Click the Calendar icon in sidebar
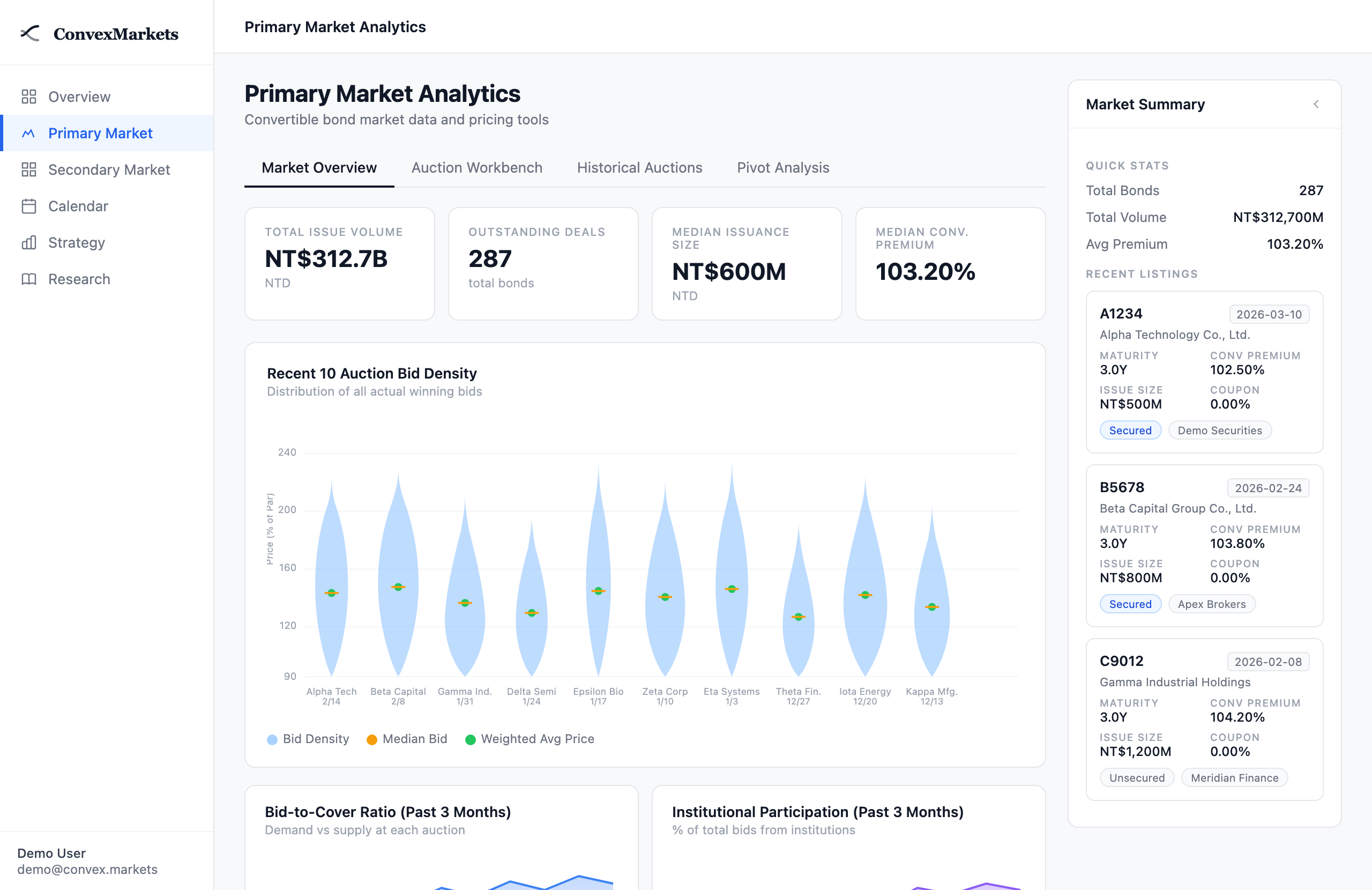 29,206
